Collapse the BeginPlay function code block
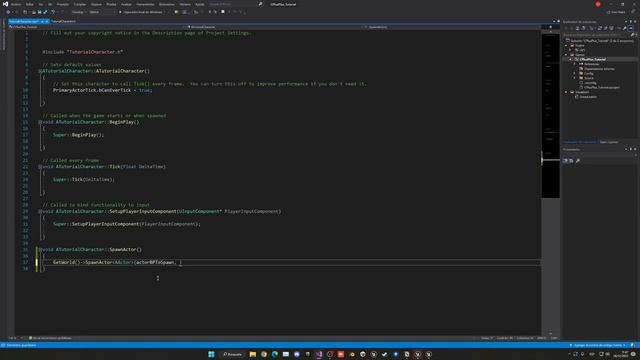 click(40, 122)
